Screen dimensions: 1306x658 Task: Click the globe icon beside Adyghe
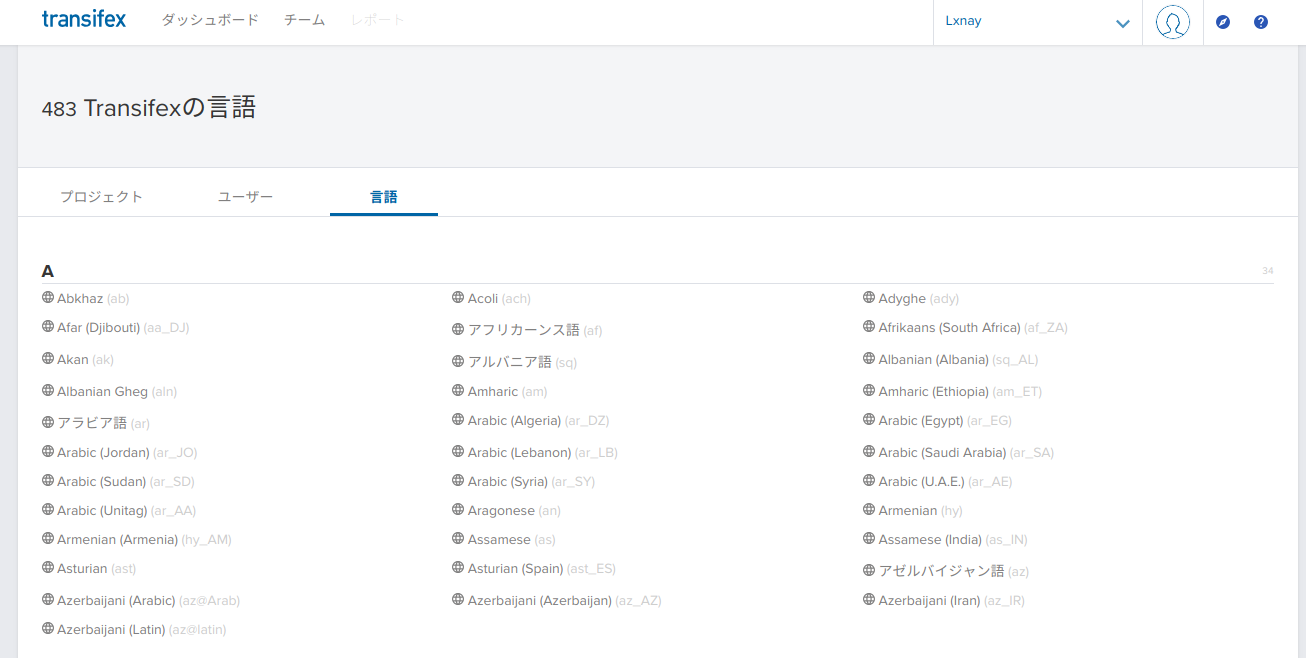(869, 298)
